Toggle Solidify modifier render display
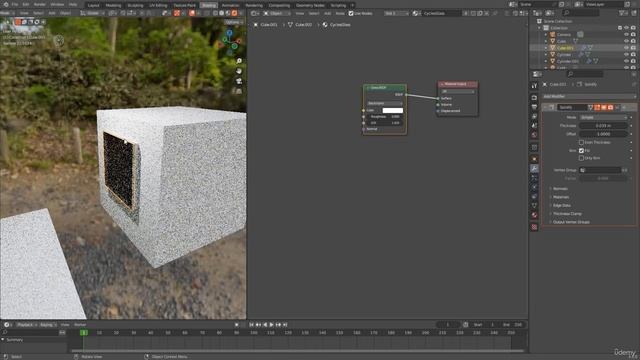 click(610, 107)
